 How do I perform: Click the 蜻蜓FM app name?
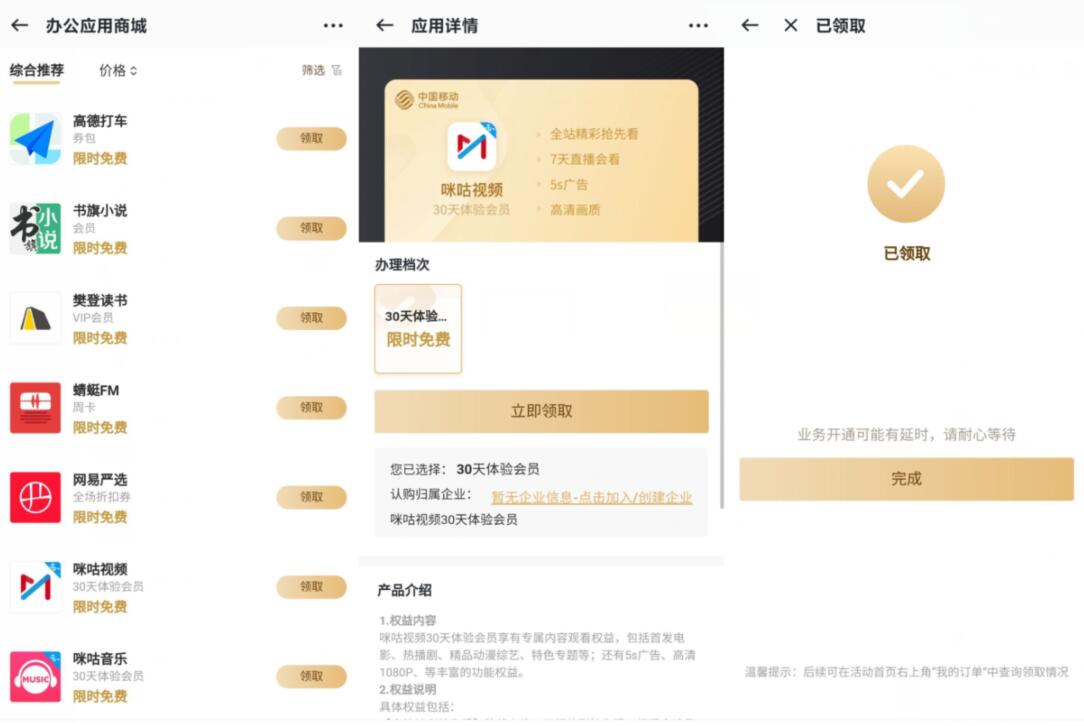pyautogui.click(x=96, y=390)
